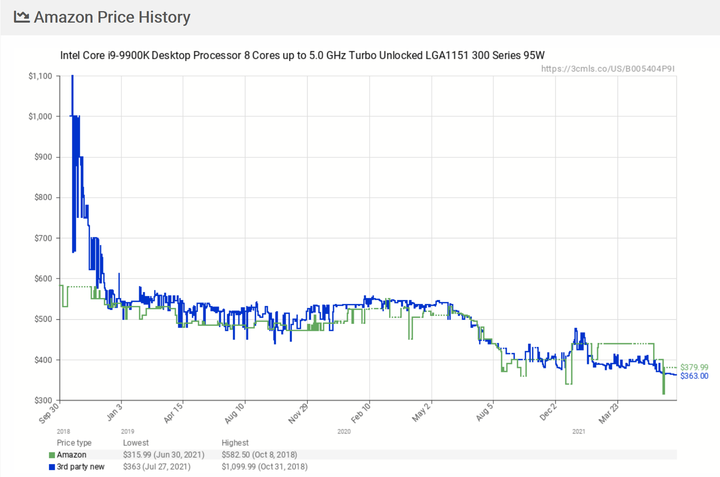Click the Nov 29 x-axis date label
This screenshot has width=720, height=477.
[298, 413]
